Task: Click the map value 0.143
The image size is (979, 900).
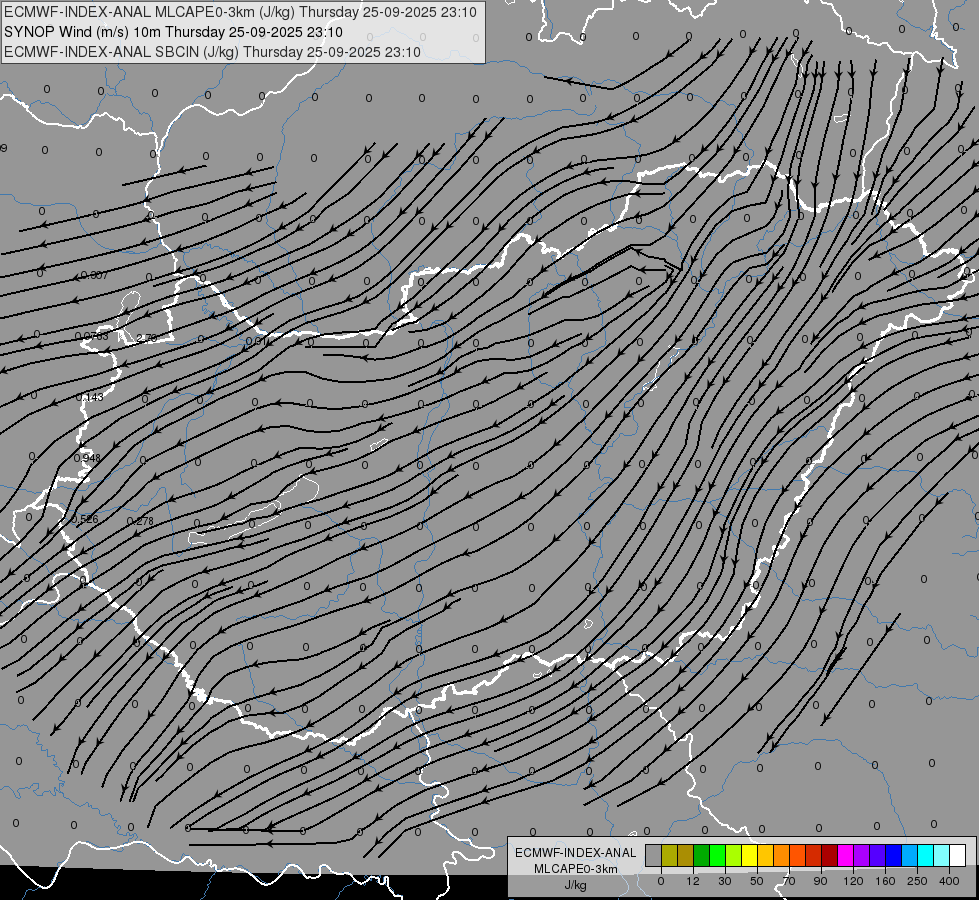Action: click(89, 397)
